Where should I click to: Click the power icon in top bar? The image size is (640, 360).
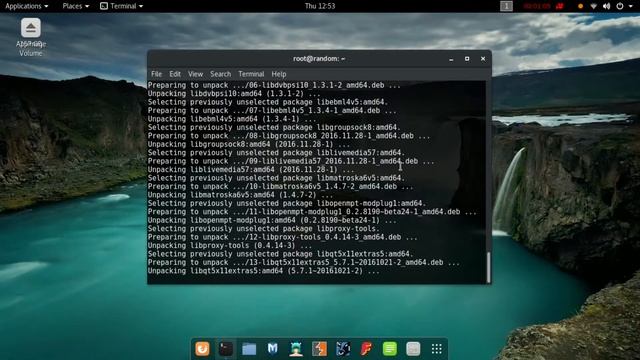[x=620, y=6]
